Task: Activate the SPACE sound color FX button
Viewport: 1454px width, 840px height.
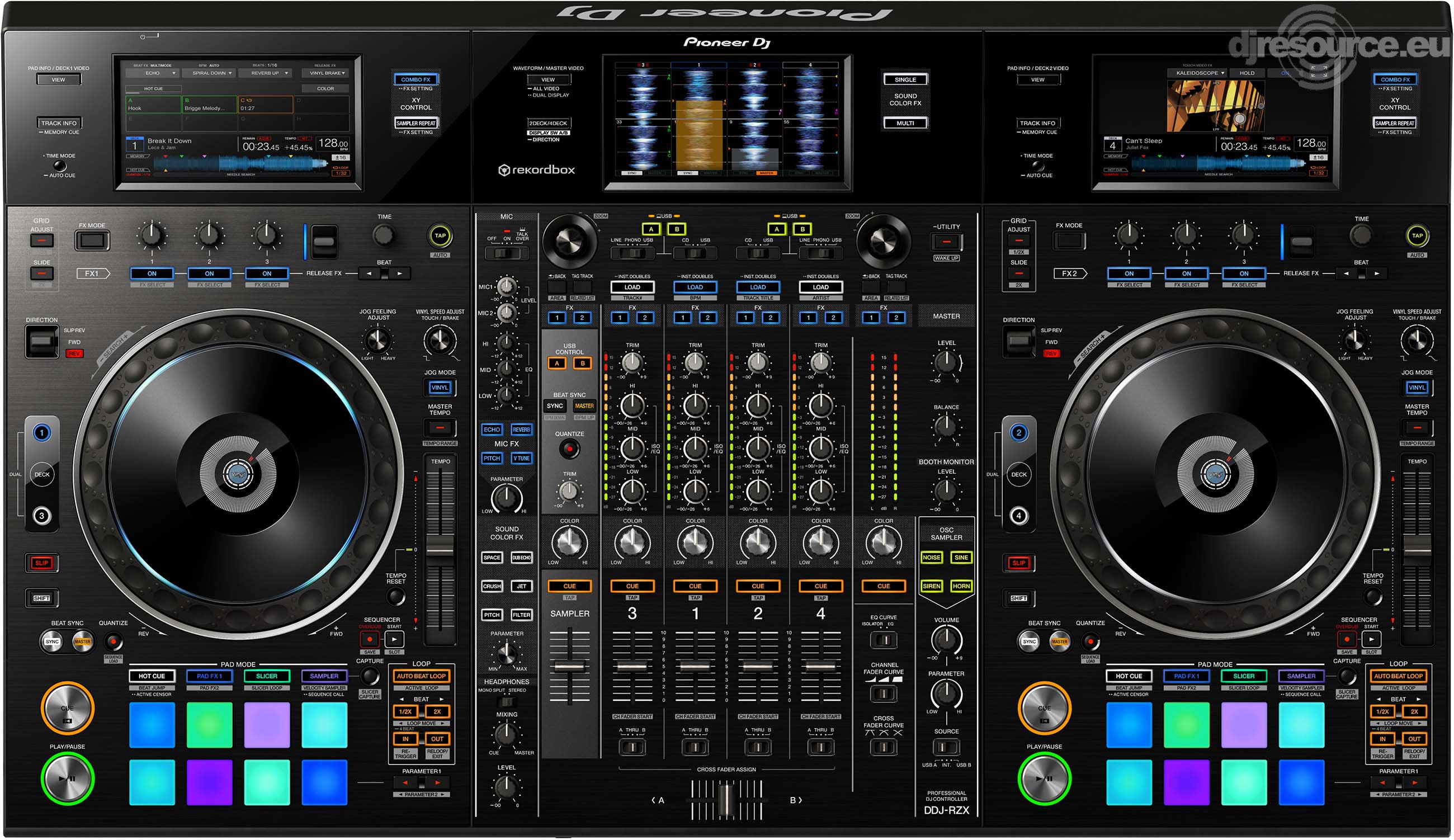Action: click(x=492, y=558)
